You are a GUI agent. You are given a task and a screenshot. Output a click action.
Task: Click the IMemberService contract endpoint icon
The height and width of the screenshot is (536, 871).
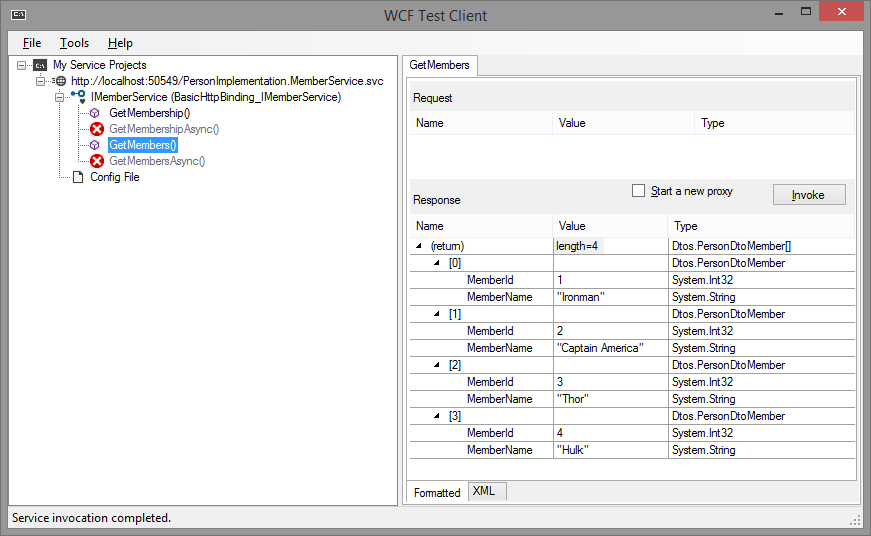pos(78,97)
